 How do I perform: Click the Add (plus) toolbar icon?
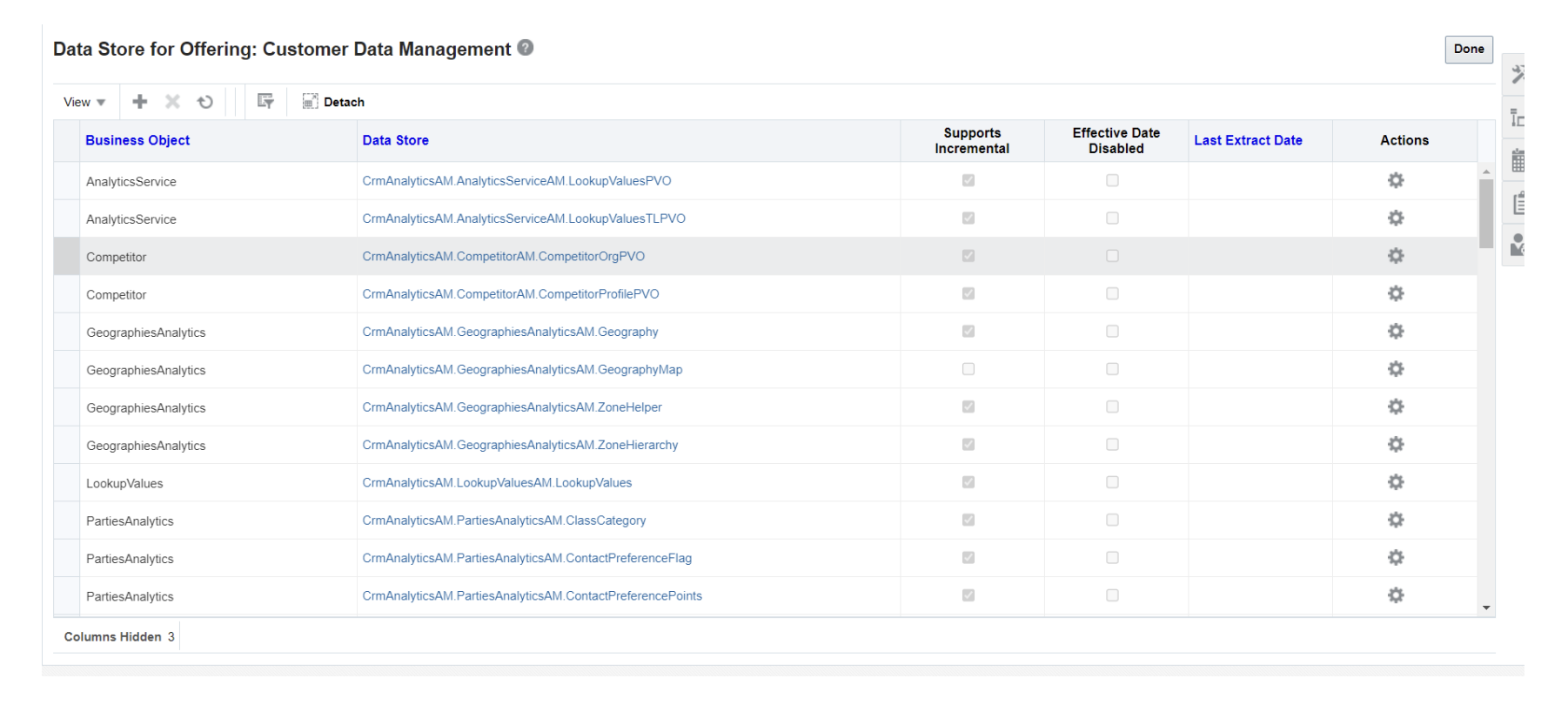tap(139, 102)
